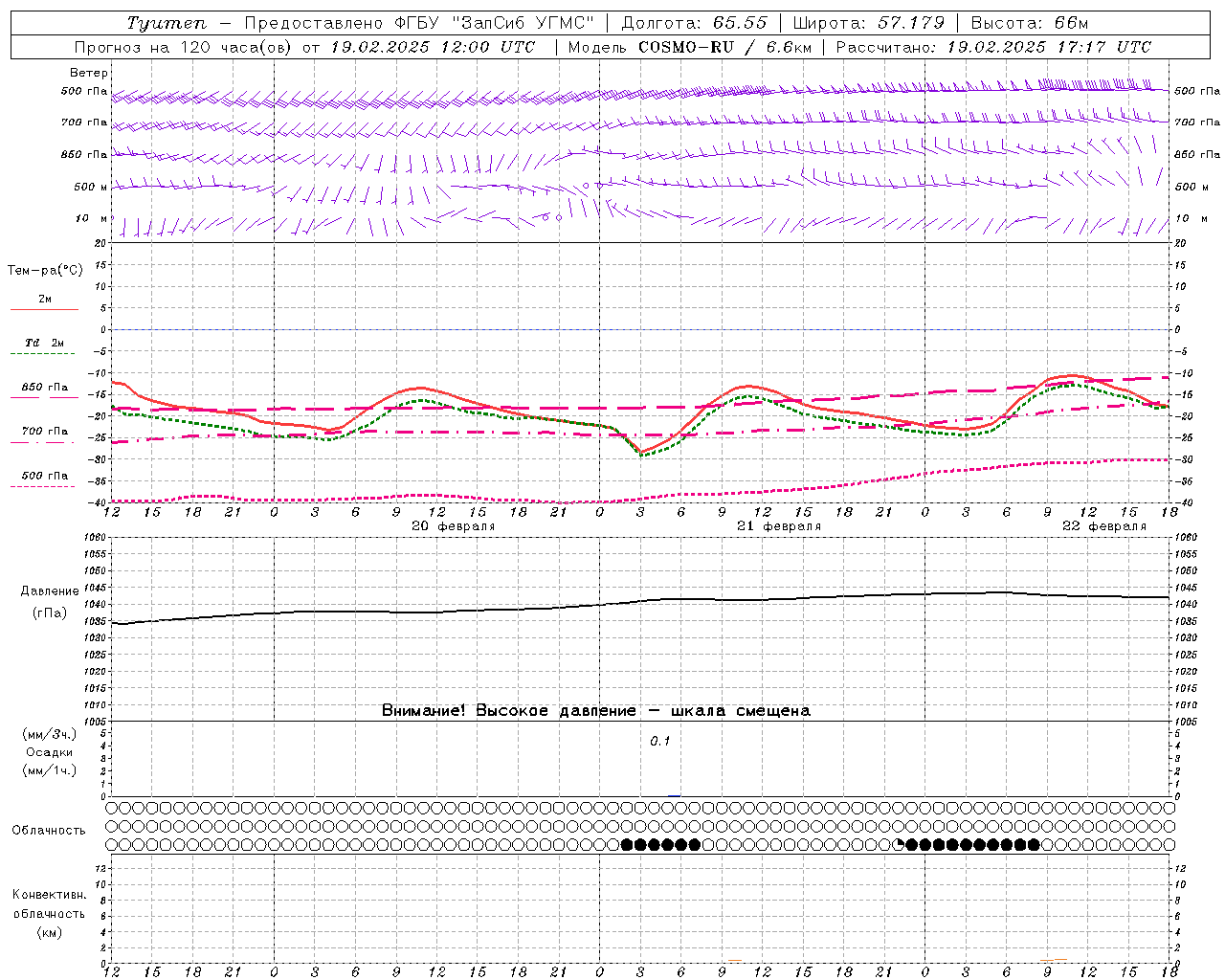Click the station name "Tyumen" in header
The image size is (1225, 980).
[x=167, y=23]
